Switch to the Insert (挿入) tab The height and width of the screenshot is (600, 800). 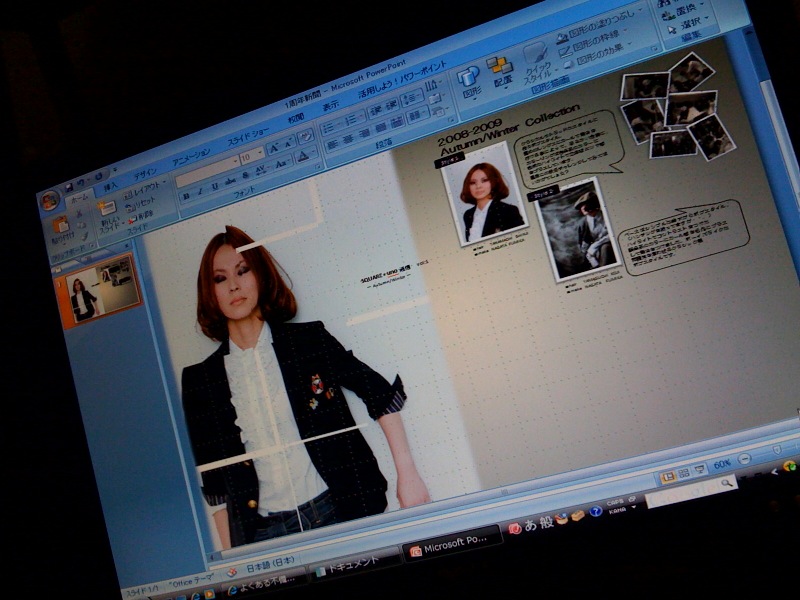[x=109, y=187]
